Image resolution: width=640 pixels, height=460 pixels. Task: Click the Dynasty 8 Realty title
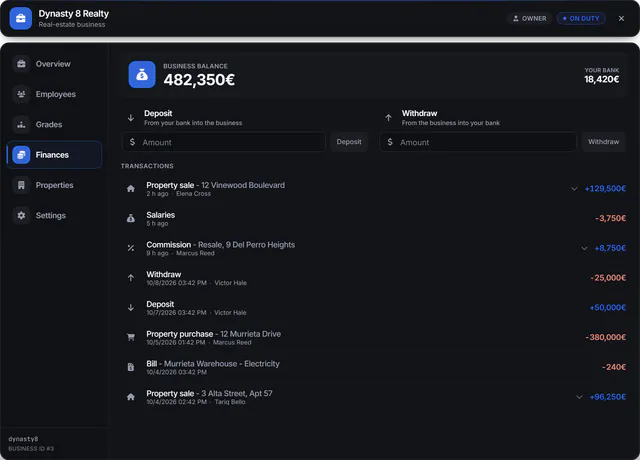click(74, 13)
